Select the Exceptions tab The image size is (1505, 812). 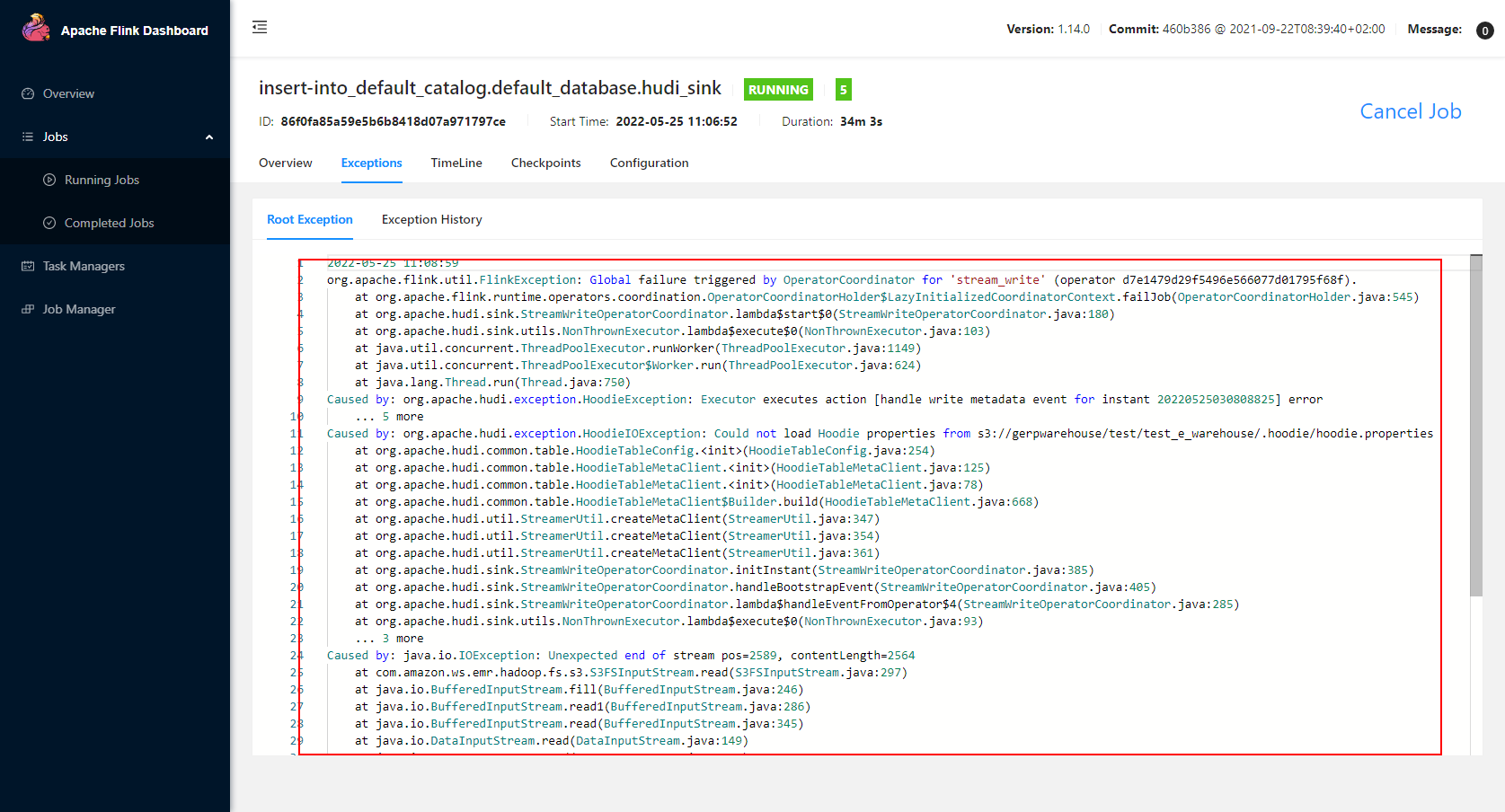pos(371,163)
